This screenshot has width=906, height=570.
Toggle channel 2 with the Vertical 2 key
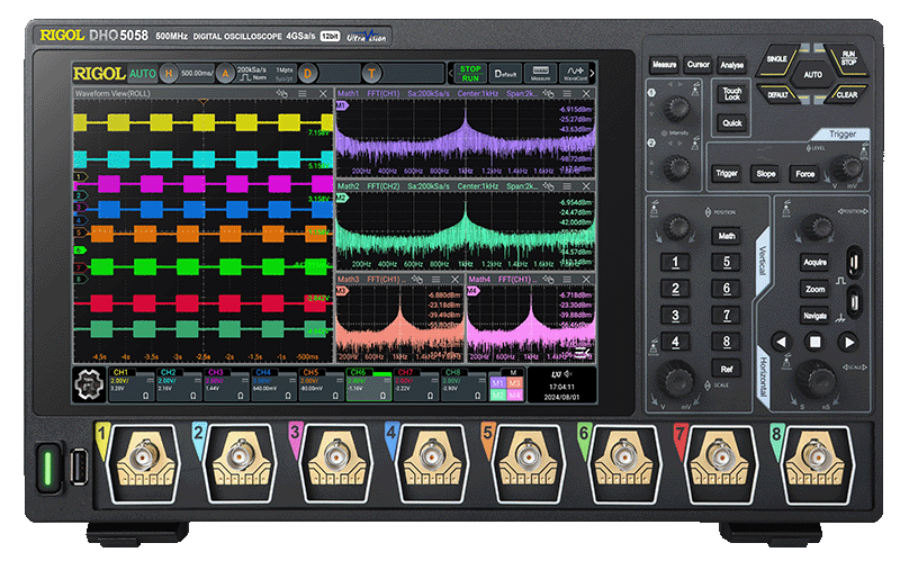[675, 288]
